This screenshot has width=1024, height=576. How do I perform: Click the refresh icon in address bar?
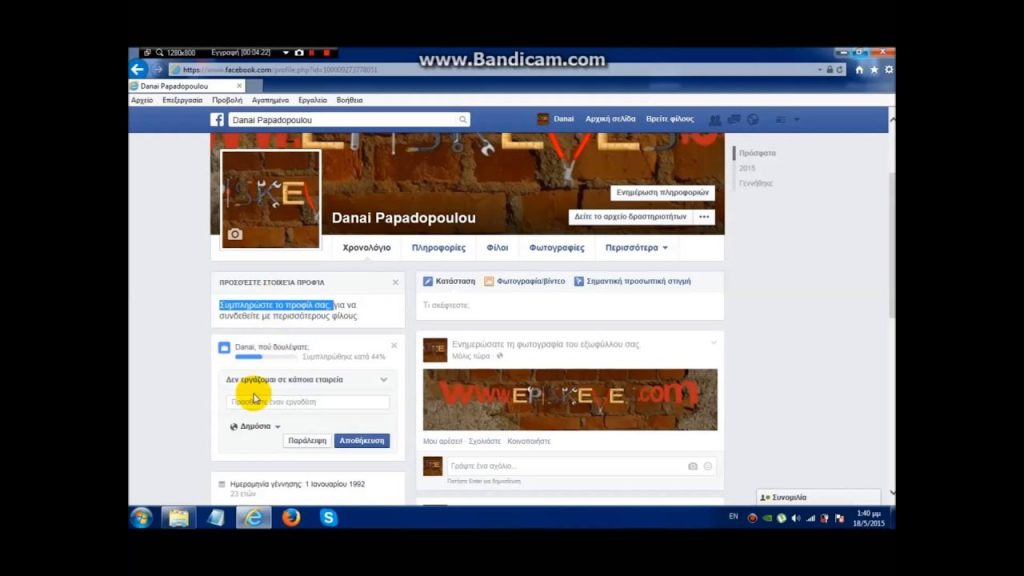click(840, 69)
